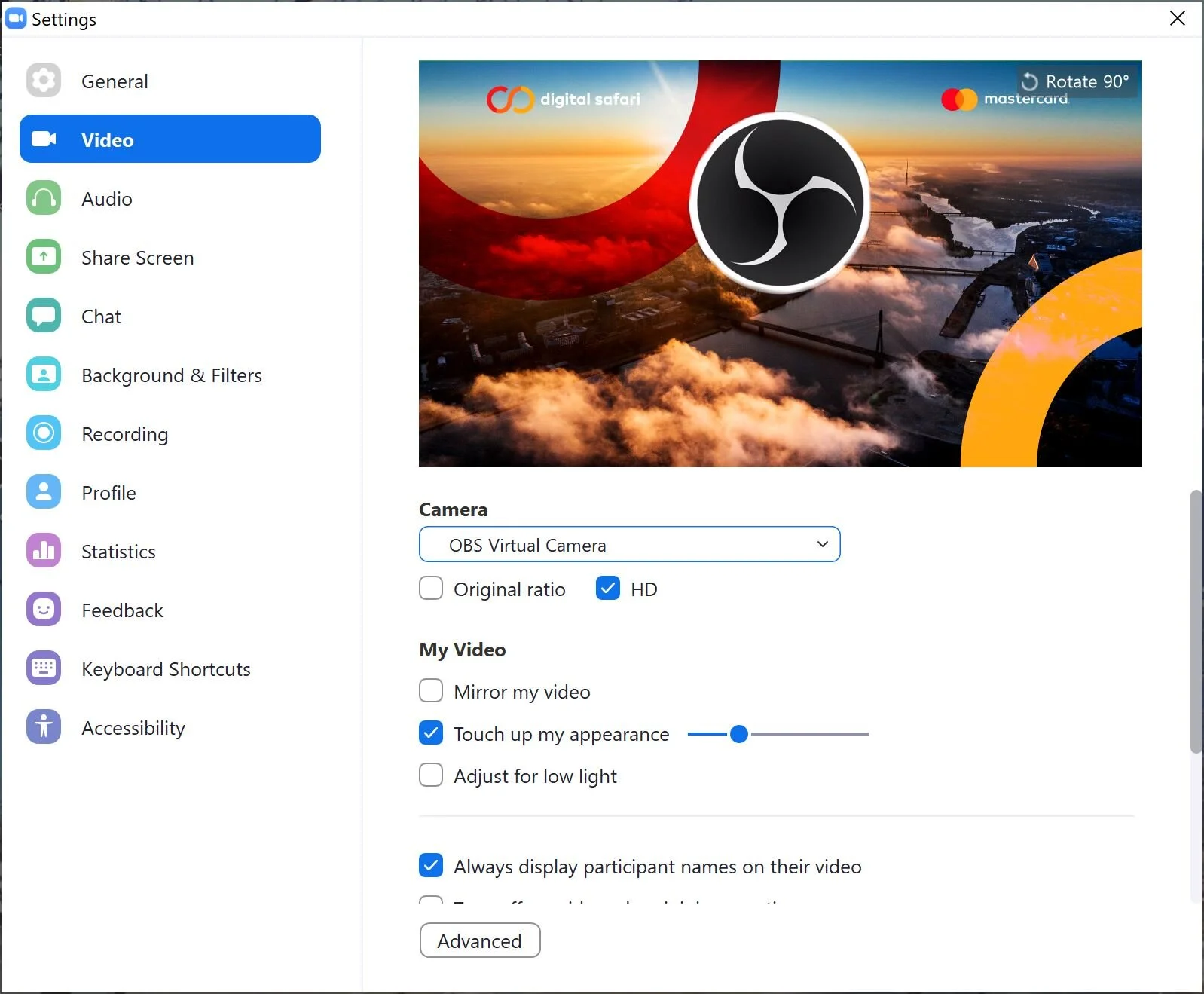Disable Touch up my appearance
The height and width of the screenshot is (994, 1204).
tap(431, 733)
